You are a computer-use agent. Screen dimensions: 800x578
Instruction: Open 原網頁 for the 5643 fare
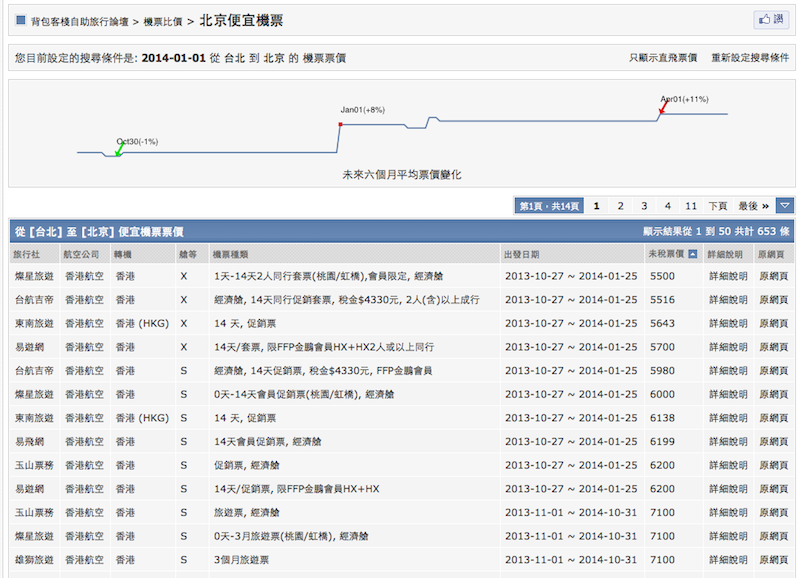coord(773,323)
